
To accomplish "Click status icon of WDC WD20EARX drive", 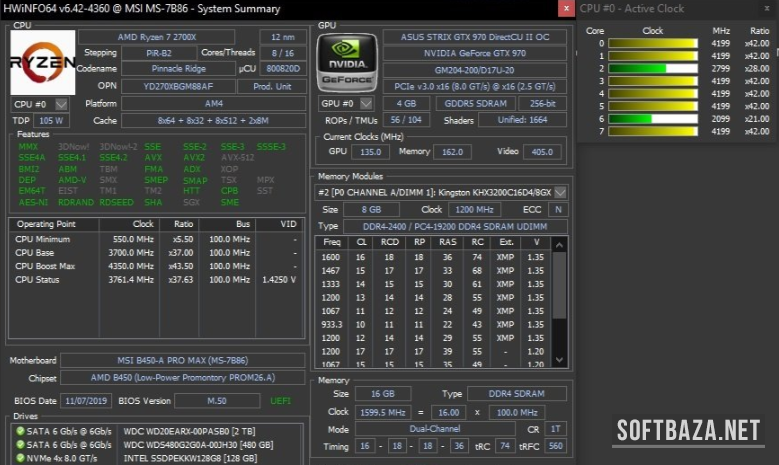I will (20, 430).
